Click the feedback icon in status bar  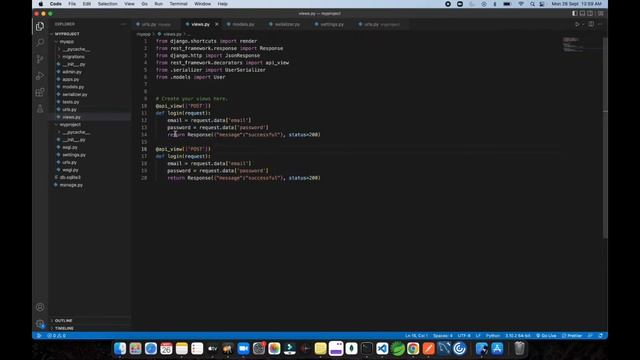pos(590,336)
